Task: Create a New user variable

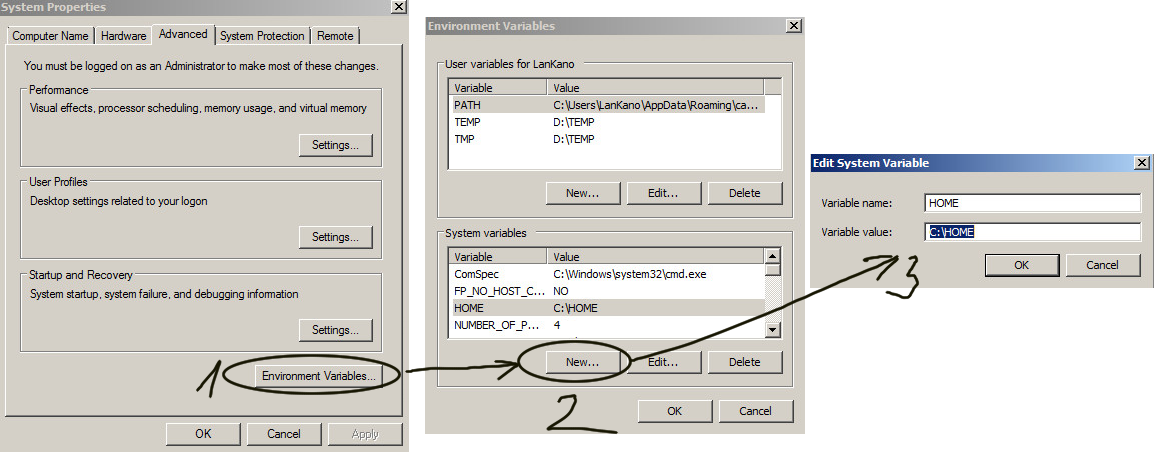Action: pyautogui.click(x=582, y=193)
